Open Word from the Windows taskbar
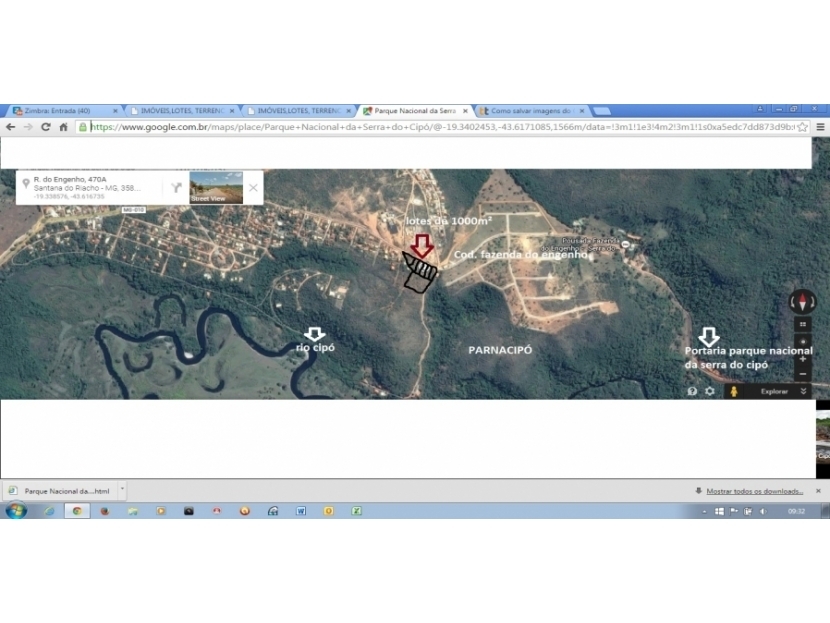The image size is (830, 623). [300, 511]
